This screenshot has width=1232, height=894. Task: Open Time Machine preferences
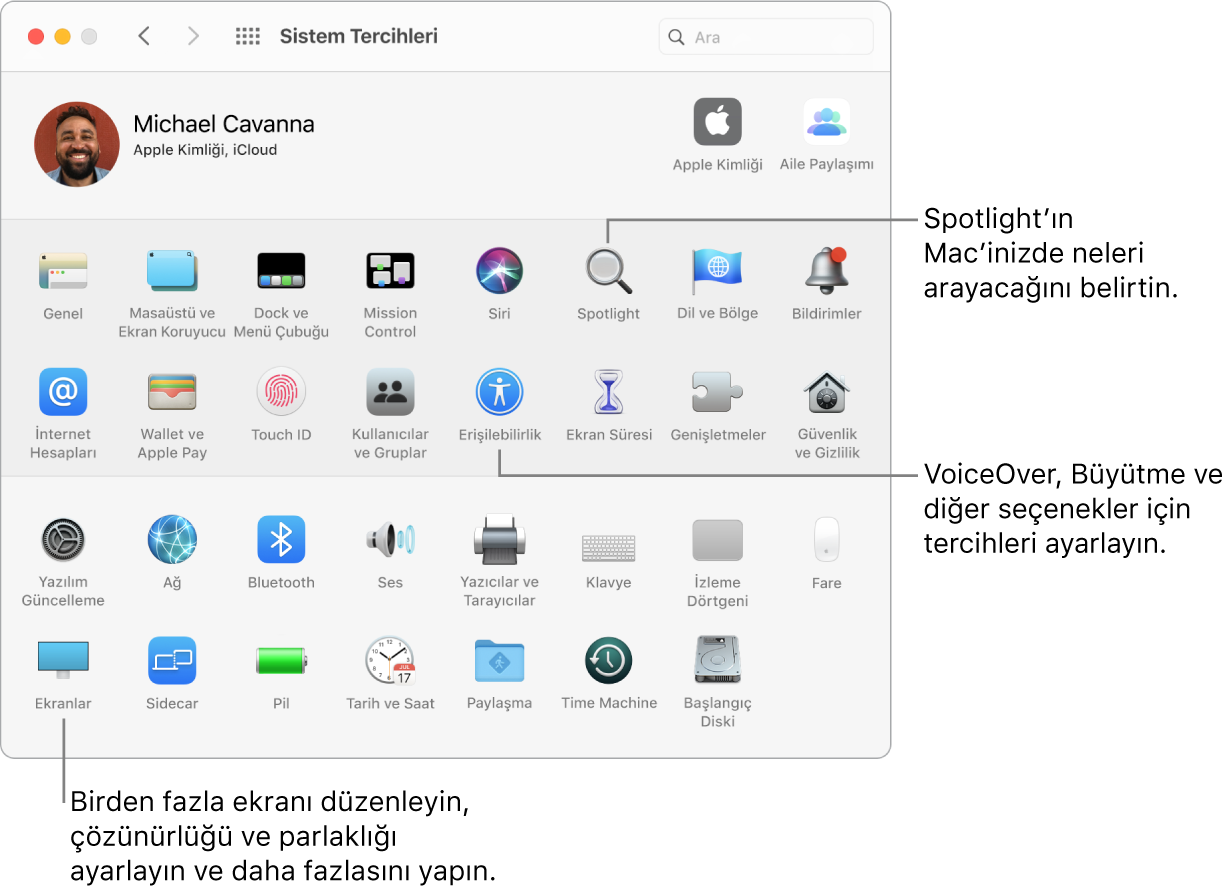coord(608,660)
